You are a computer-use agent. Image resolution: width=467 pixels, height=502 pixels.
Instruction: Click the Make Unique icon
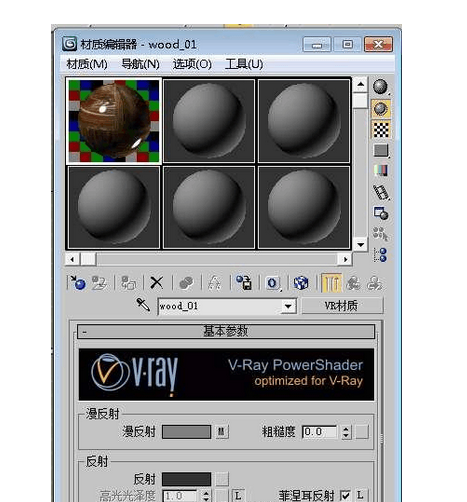tap(214, 283)
